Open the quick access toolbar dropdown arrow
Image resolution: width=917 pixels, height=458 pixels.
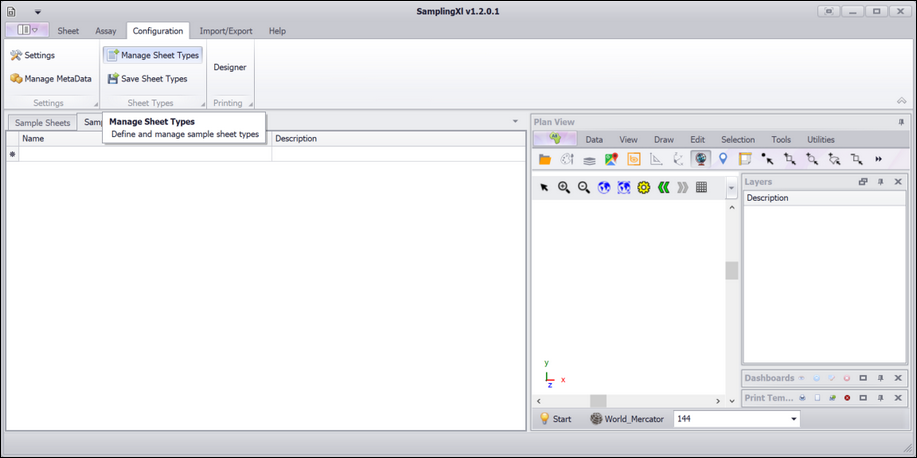tap(37, 12)
